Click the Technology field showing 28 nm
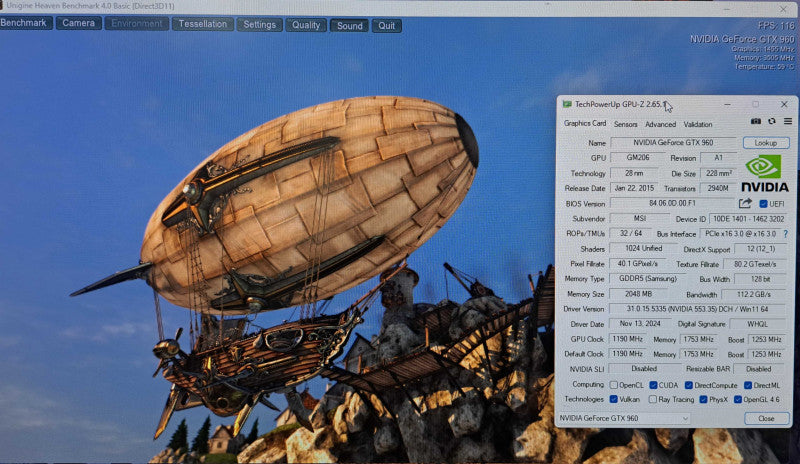The height and width of the screenshot is (464, 800). pyautogui.click(x=634, y=173)
